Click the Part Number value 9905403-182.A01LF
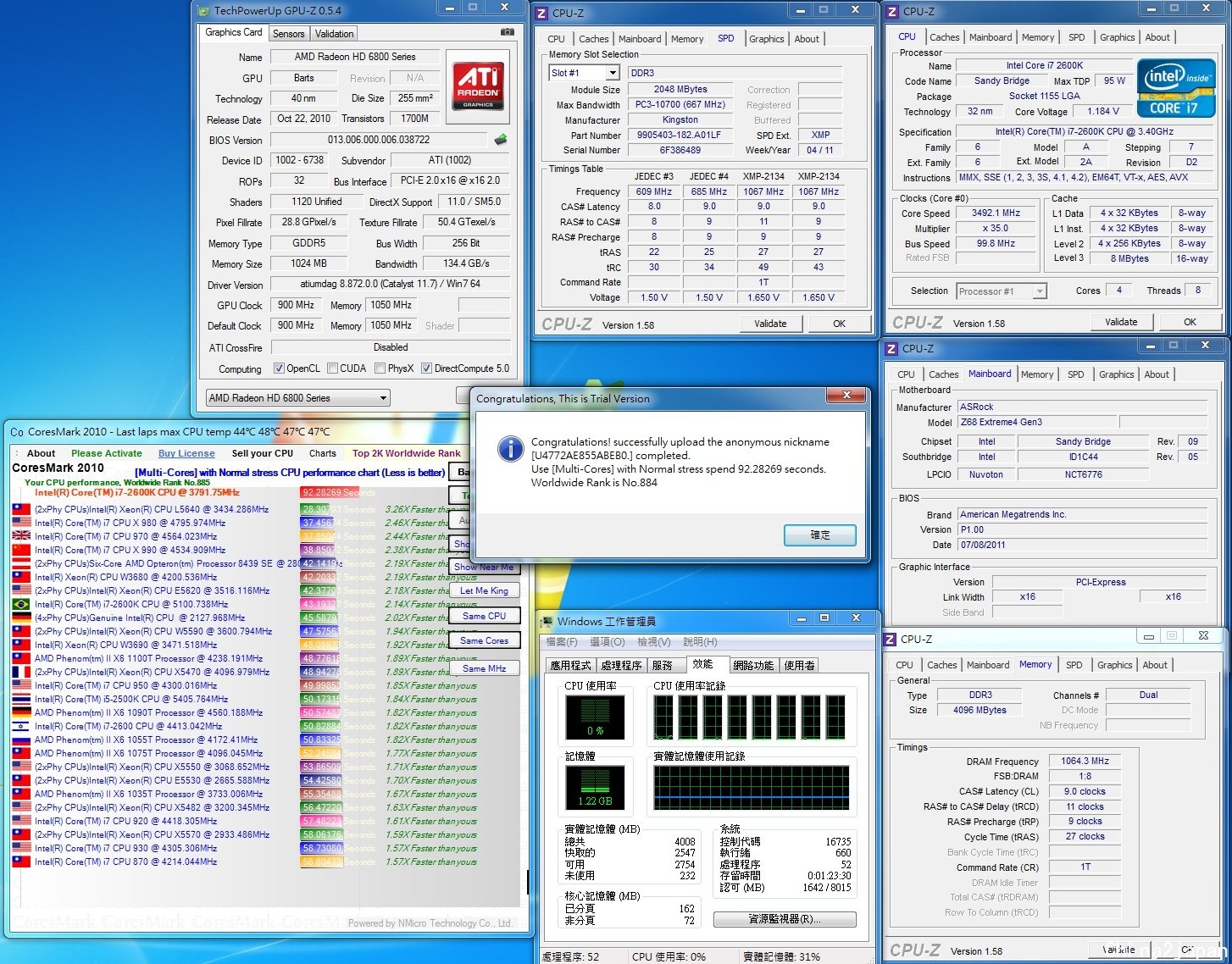1232x964 pixels. (679, 135)
